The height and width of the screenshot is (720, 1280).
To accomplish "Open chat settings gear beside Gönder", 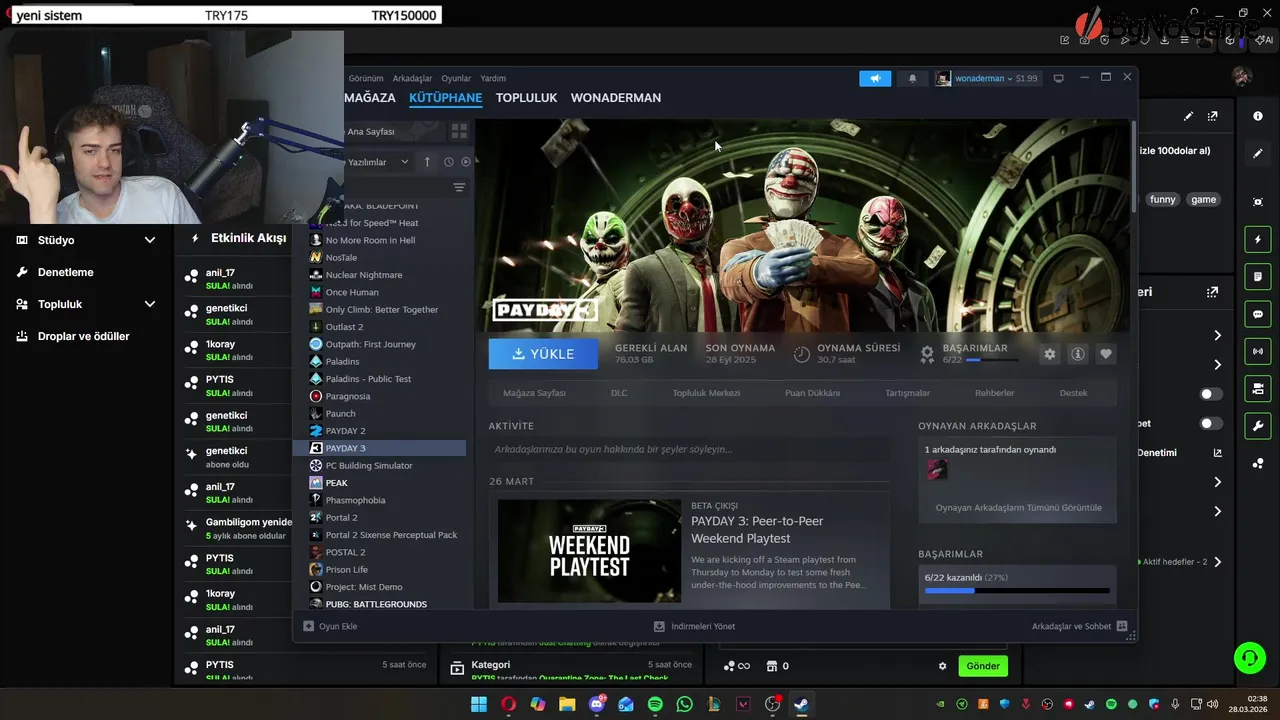I will click(942, 666).
